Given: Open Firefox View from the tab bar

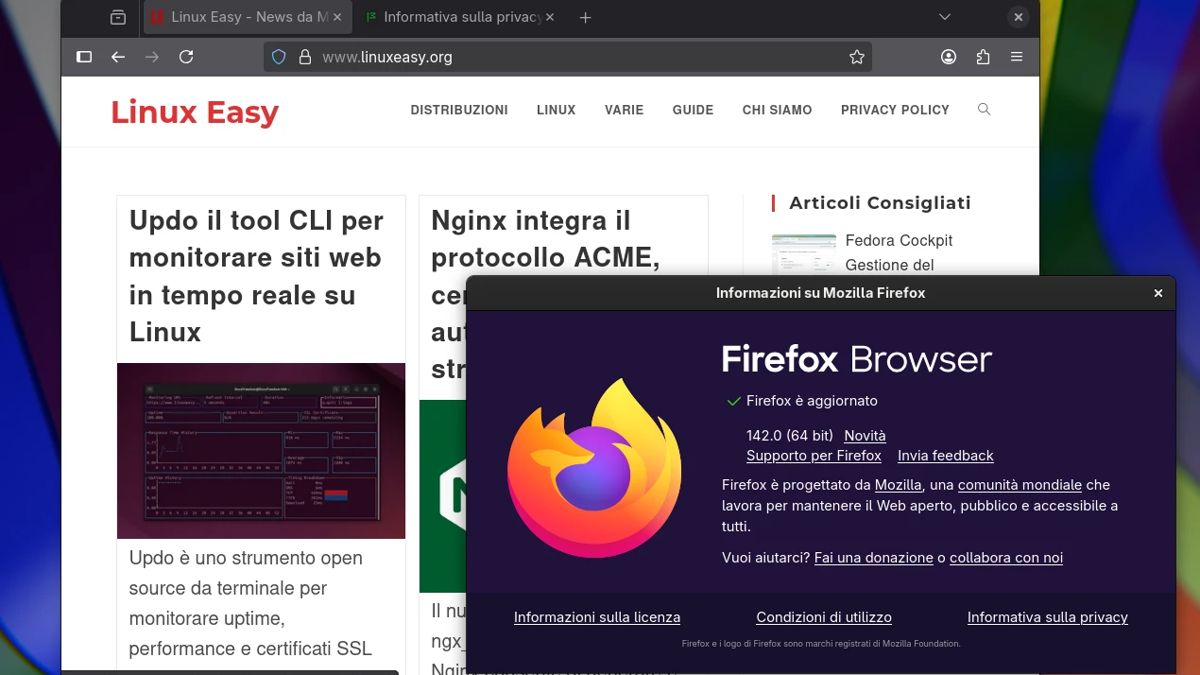Looking at the screenshot, I should (118, 17).
